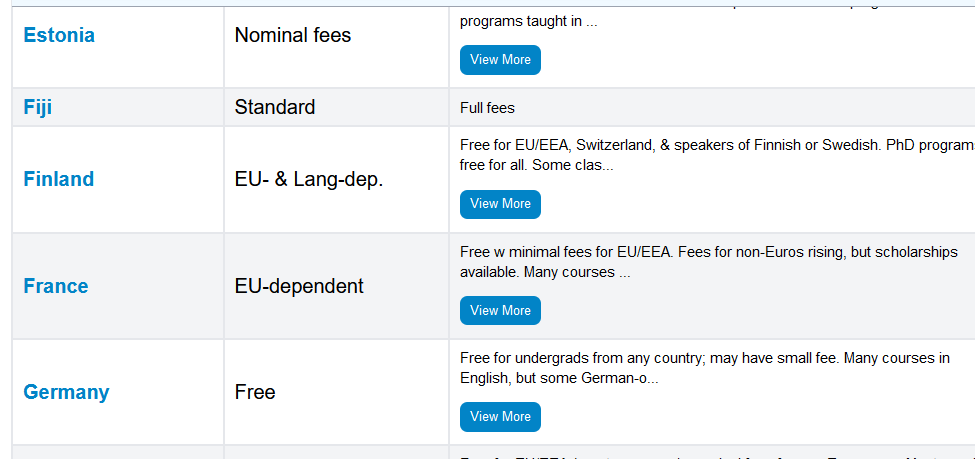Expand Finland details with View More
975x459 pixels.
[x=500, y=204]
